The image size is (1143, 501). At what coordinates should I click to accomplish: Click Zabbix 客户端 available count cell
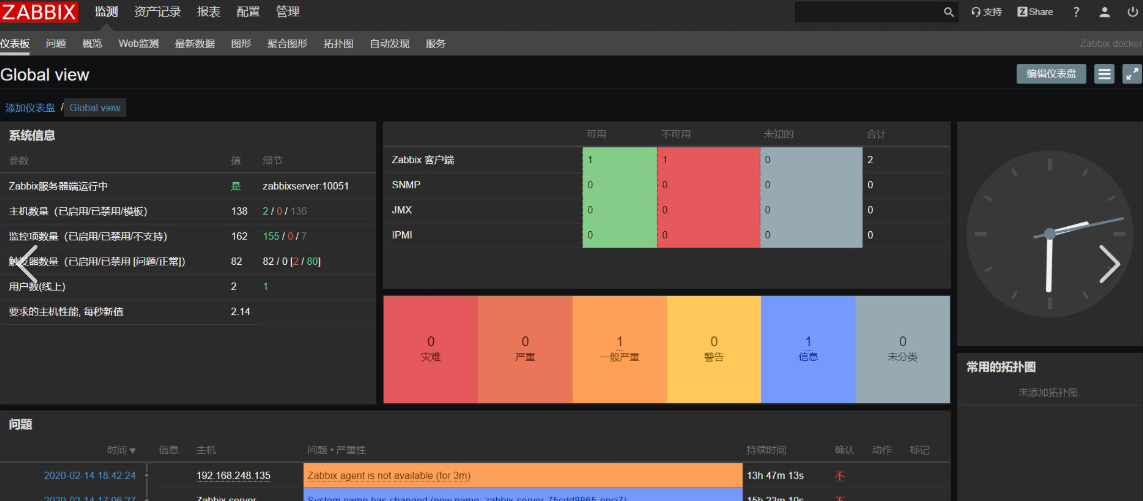pos(620,160)
